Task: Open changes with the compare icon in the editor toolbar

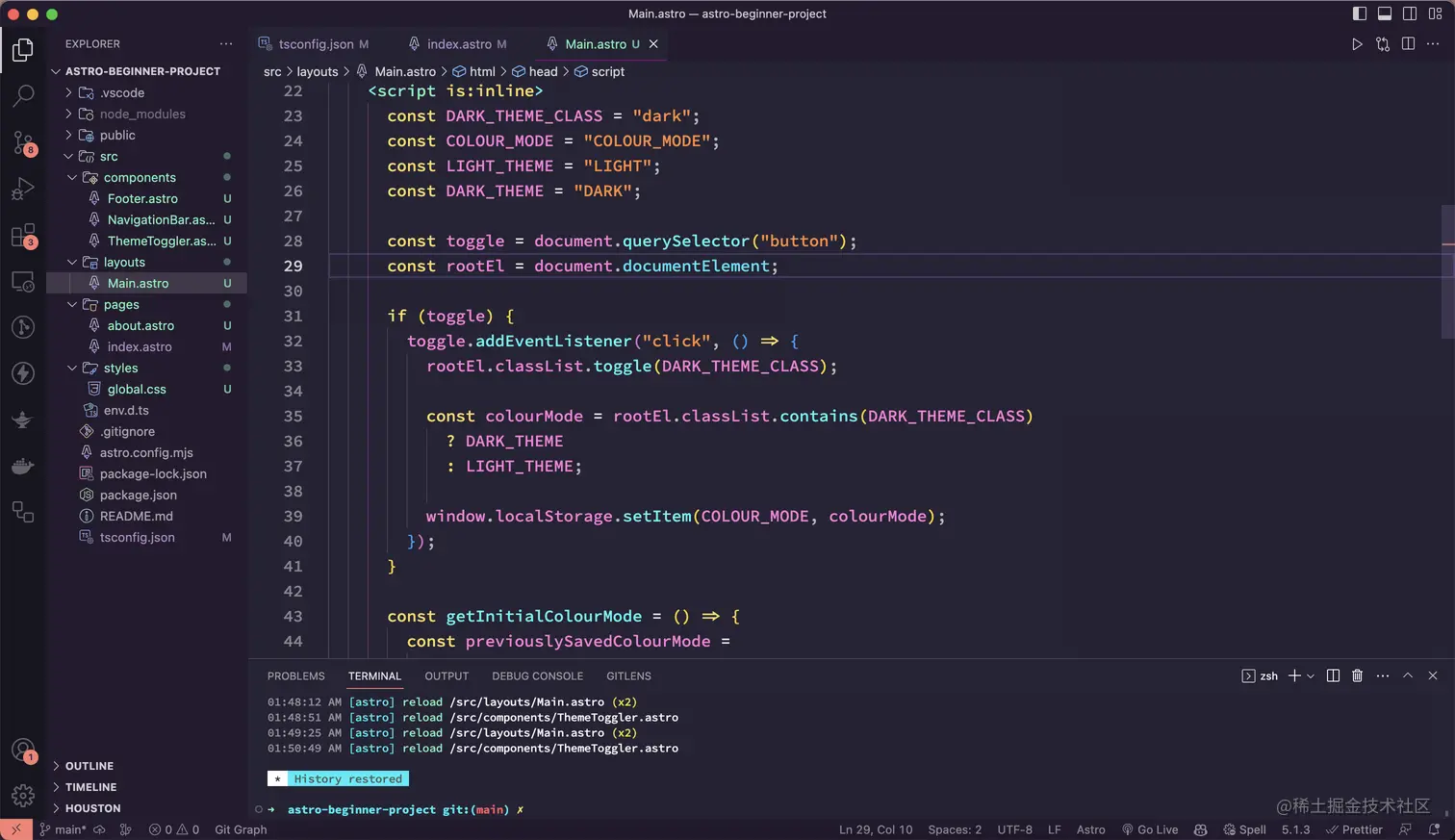Action: pyautogui.click(x=1383, y=44)
